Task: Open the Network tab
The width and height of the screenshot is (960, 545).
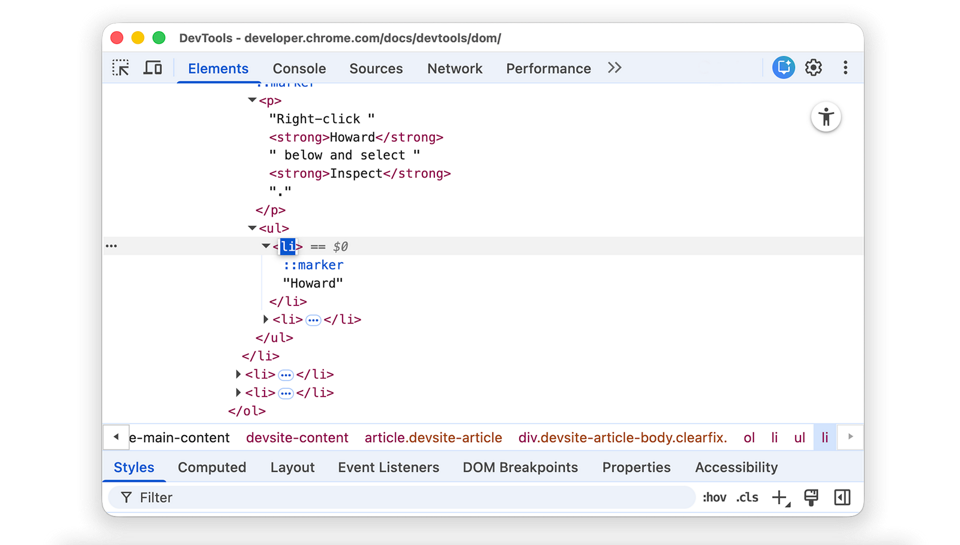Action: click(455, 69)
